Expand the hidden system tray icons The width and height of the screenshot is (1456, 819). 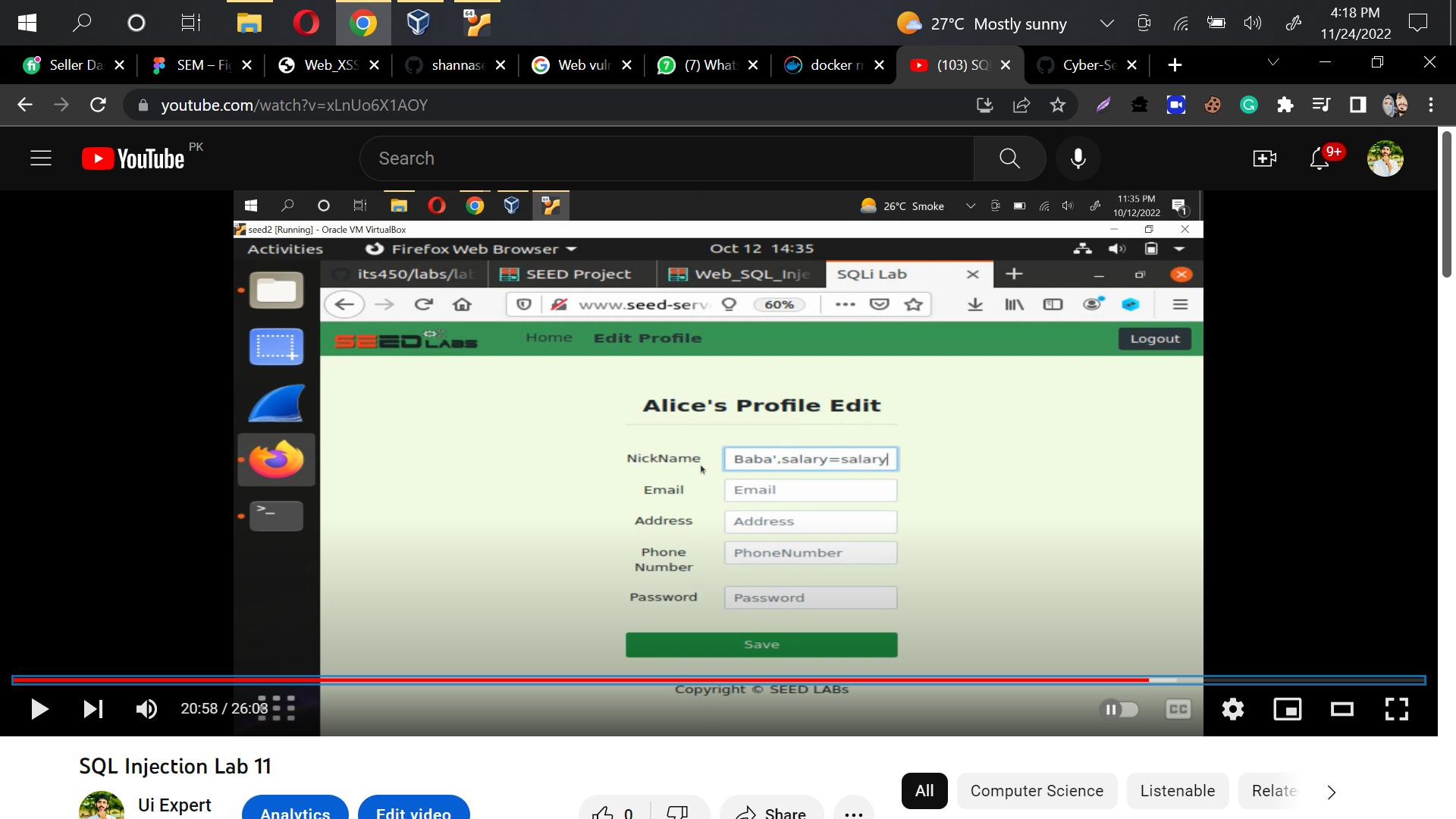1106,23
